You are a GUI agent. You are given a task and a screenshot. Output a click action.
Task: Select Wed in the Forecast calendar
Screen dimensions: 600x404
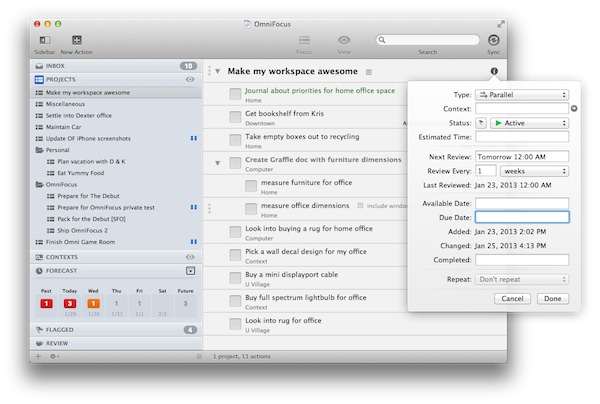(x=93, y=303)
